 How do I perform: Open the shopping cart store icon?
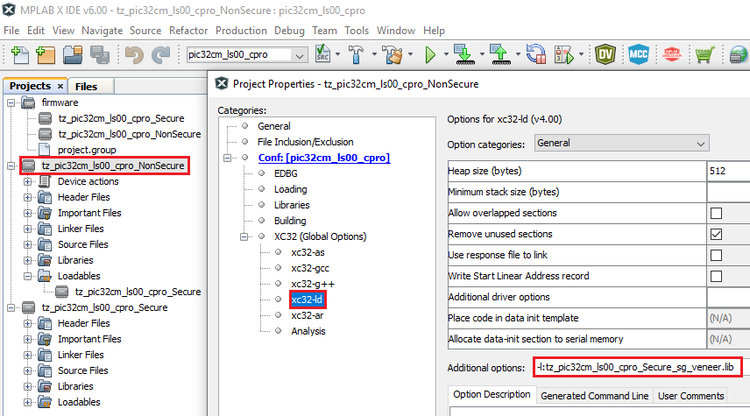click(x=706, y=54)
